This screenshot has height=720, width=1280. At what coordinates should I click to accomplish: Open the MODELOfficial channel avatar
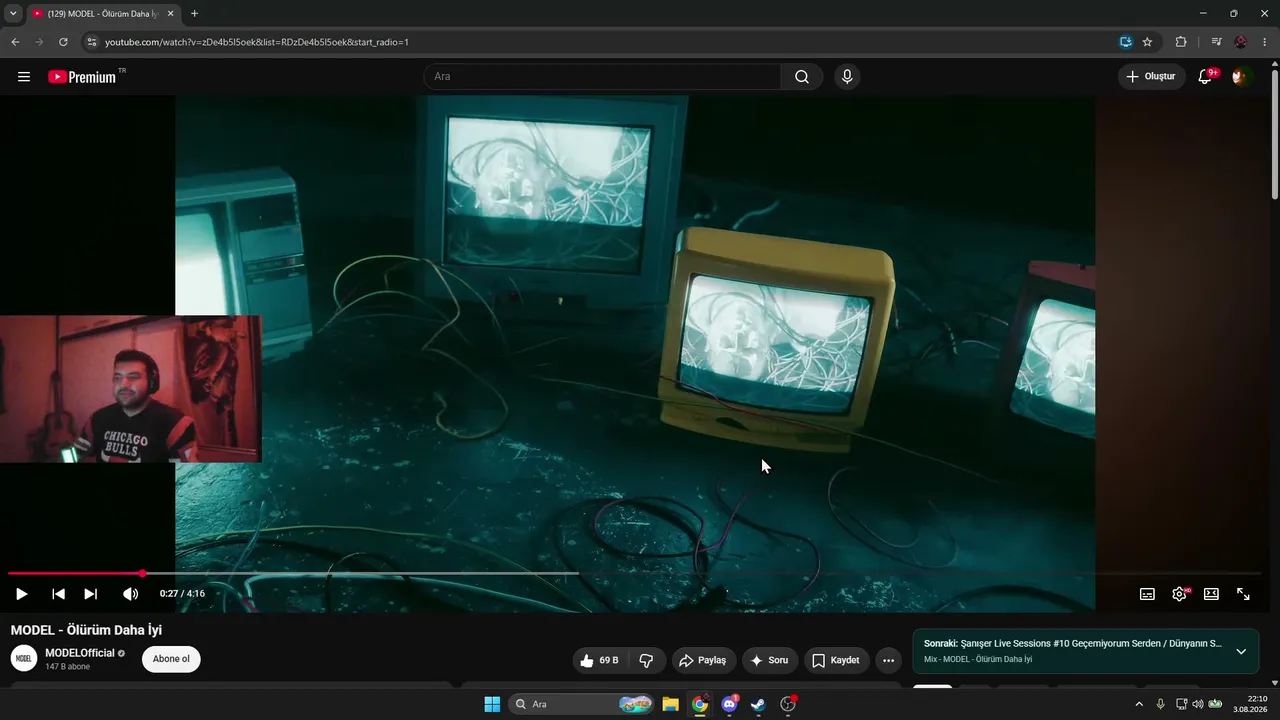coord(24,659)
